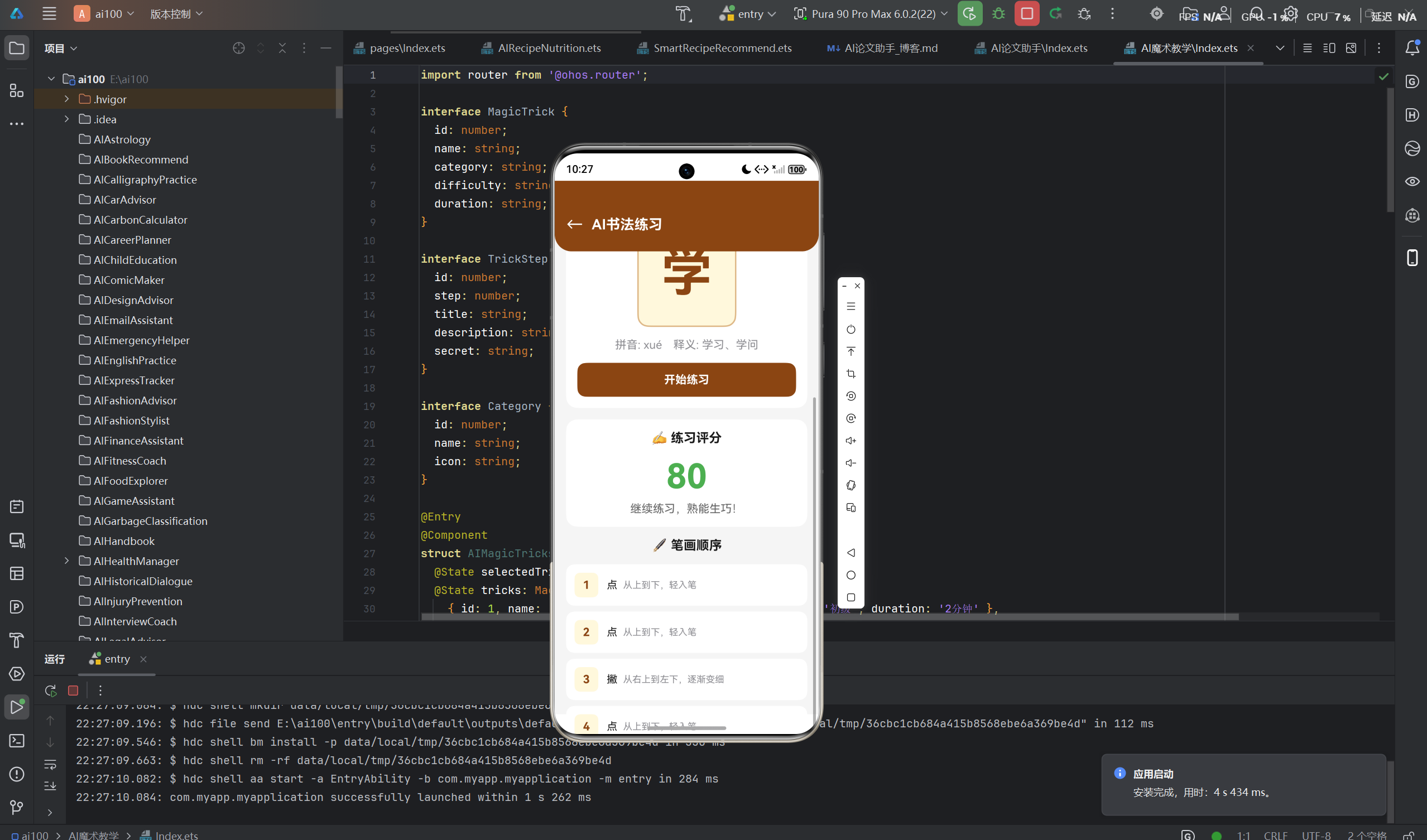Click the emulator Home circle button
The image size is (1427, 840).
click(x=851, y=575)
